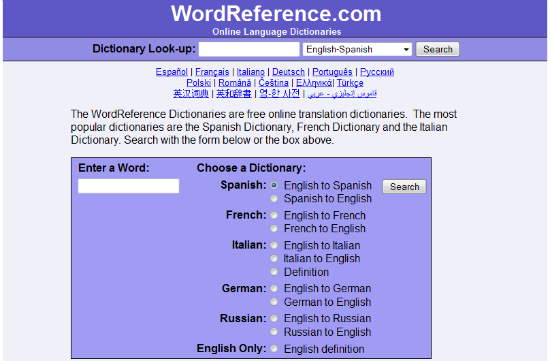Image resolution: width=550 pixels, height=361 pixels.
Task: Click the Enter a Word: heading
Action: [x=114, y=168]
